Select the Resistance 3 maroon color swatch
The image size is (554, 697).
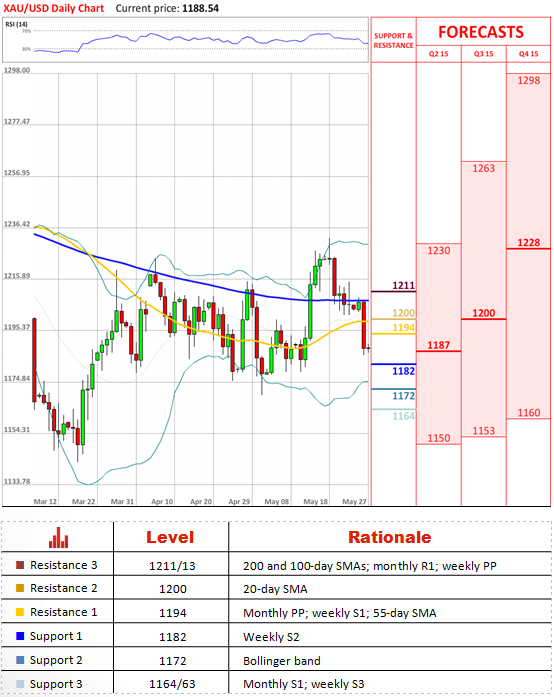pyautogui.click(x=20, y=565)
